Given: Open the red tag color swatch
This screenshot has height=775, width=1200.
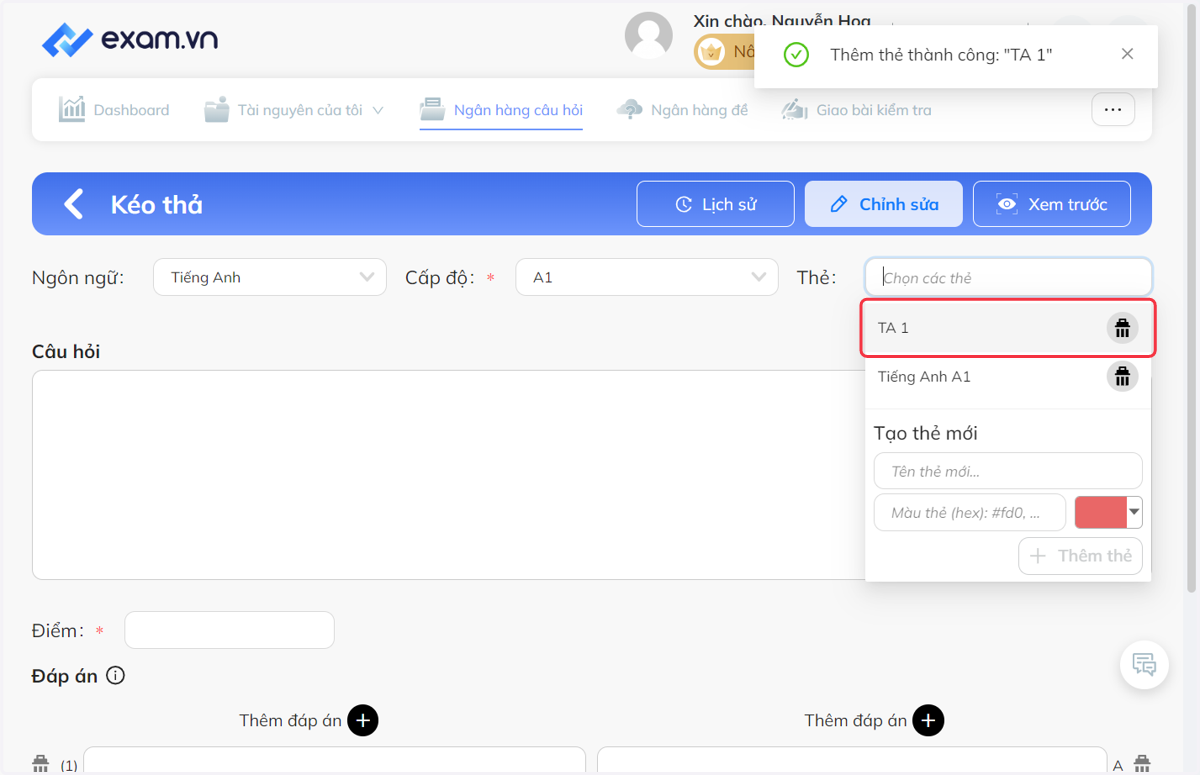Looking at the screenshot, I should coord(1100,512).
